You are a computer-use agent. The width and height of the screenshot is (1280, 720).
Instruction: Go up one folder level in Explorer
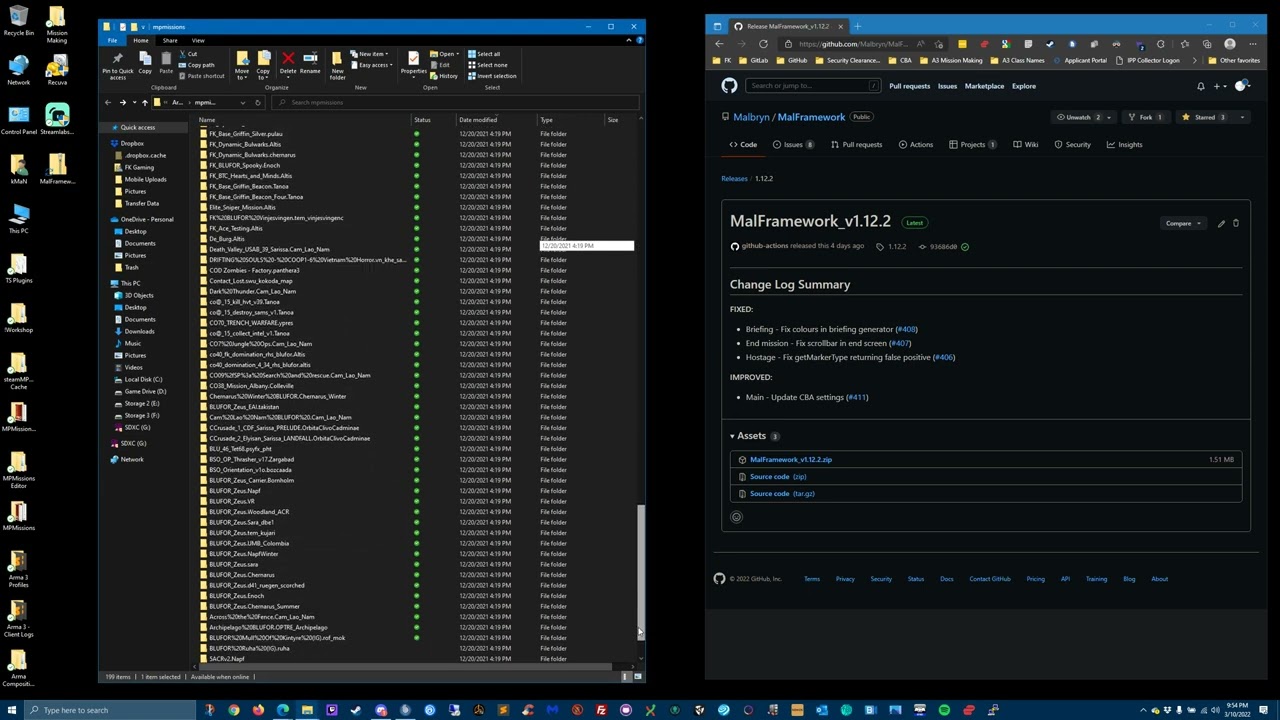144,102
